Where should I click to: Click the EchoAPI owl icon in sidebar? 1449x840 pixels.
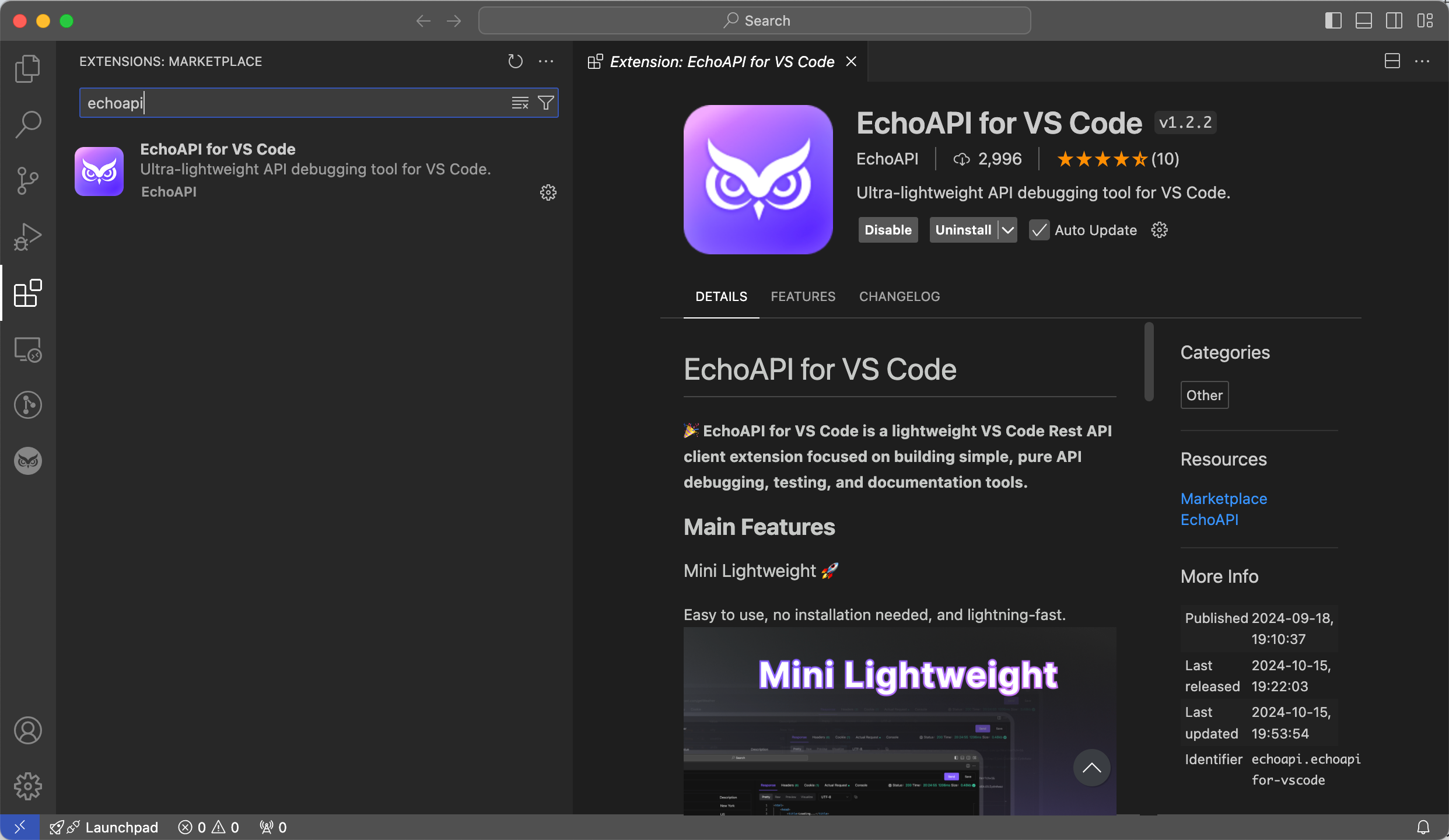(x=27, y=461)
